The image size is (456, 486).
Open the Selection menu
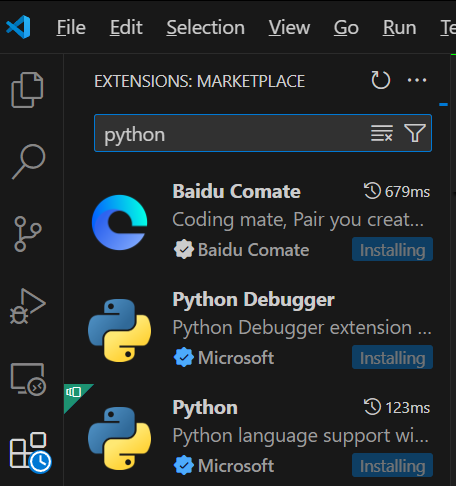[206, 27]
